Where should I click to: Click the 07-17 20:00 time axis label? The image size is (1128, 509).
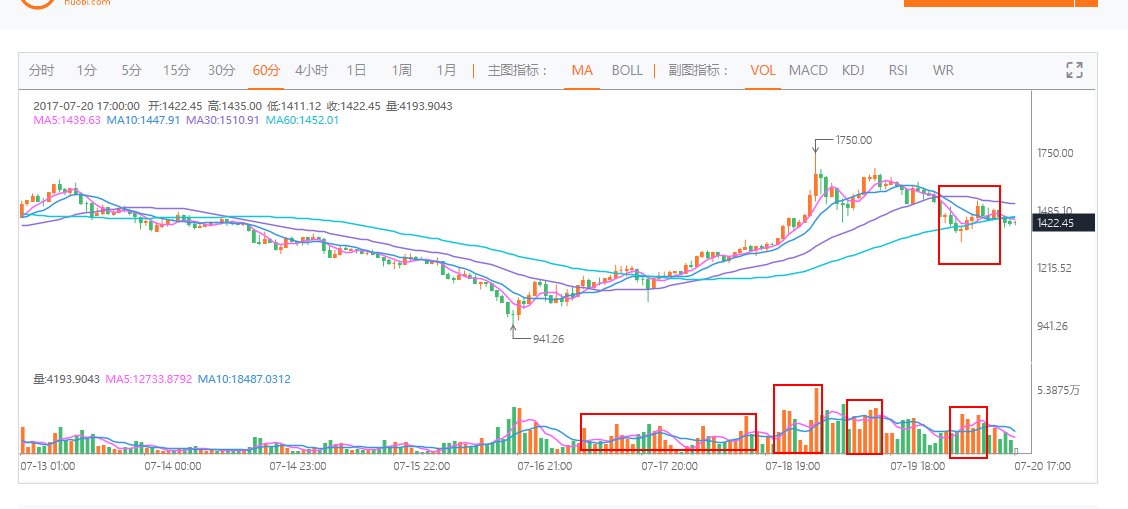point(669,466)
